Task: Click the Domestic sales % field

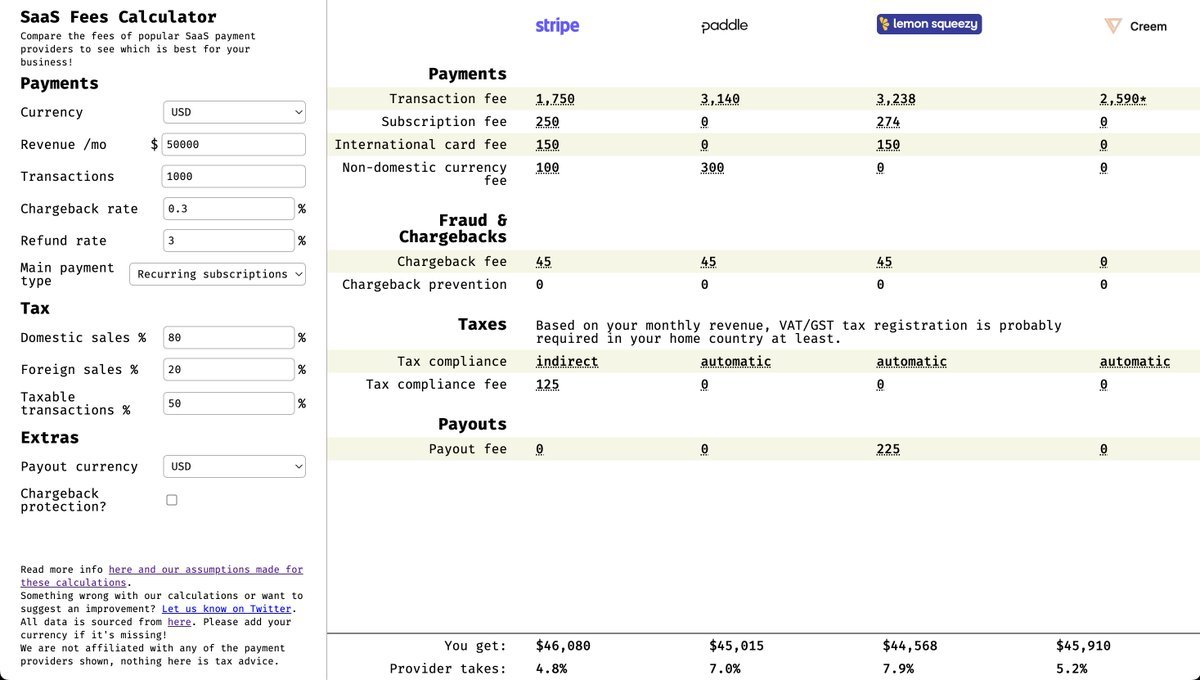Action: pyautogui.click(x=229, y=338)
